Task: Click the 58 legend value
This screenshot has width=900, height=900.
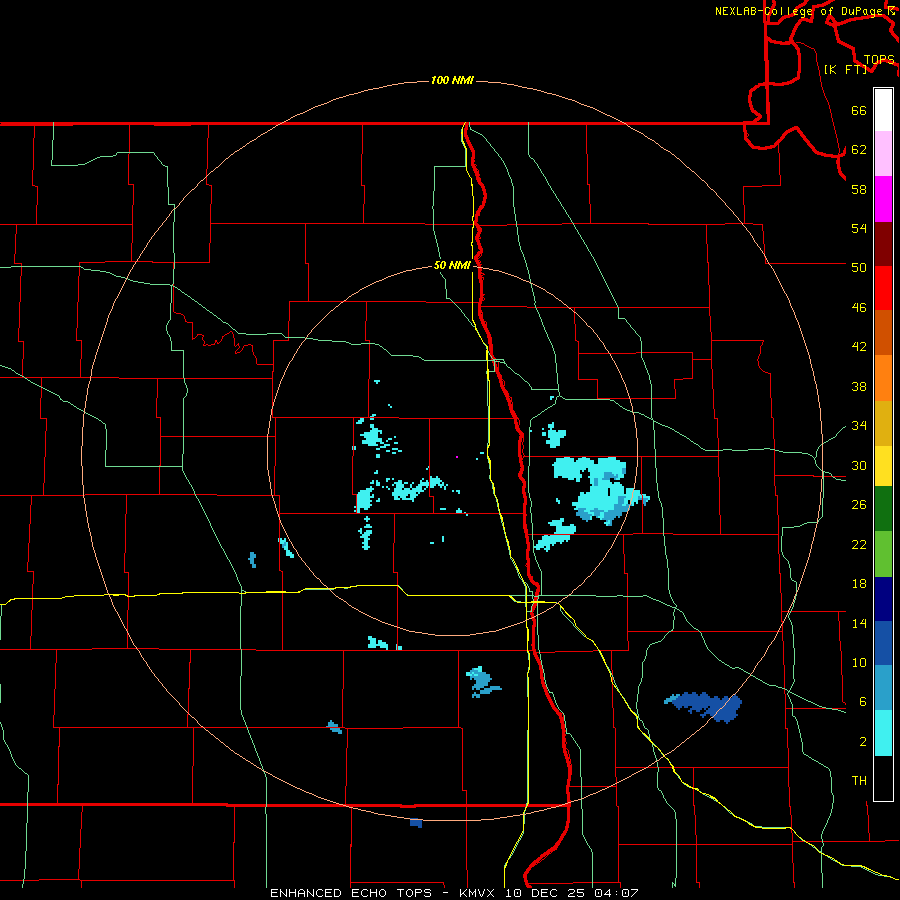Action: click(859, 189)
